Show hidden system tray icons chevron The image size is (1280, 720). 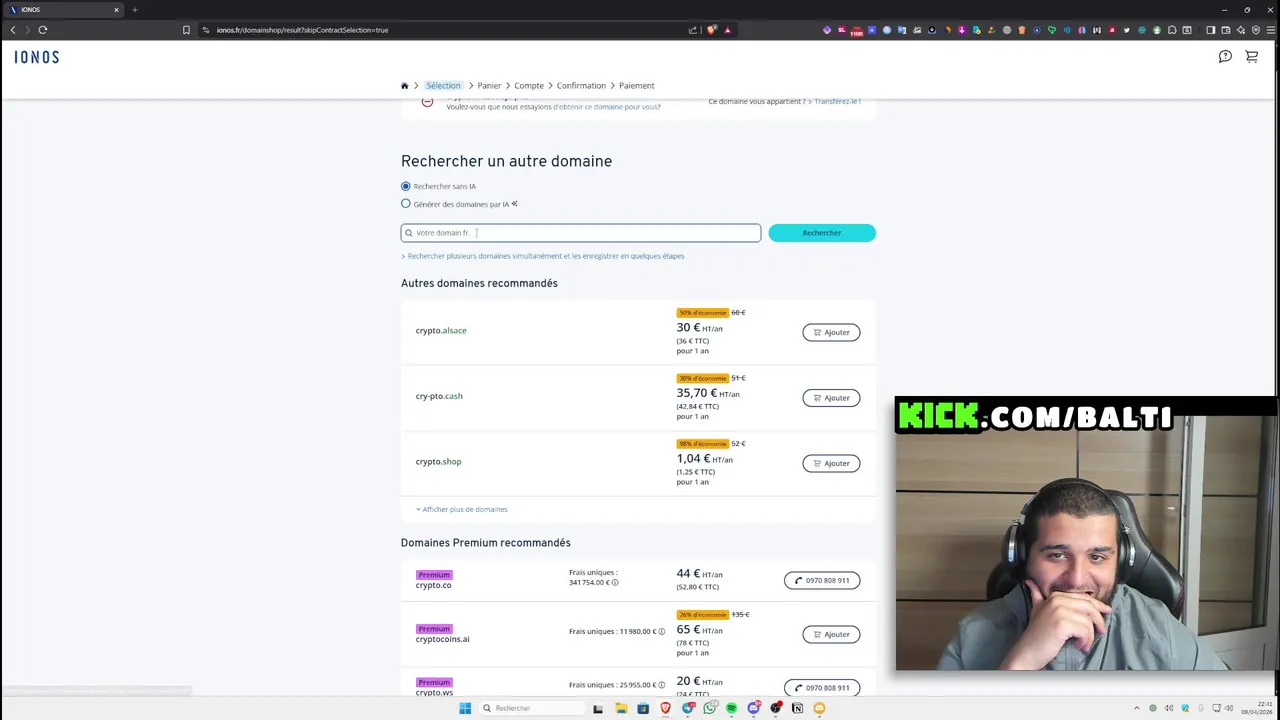[x=1138, y=708]
